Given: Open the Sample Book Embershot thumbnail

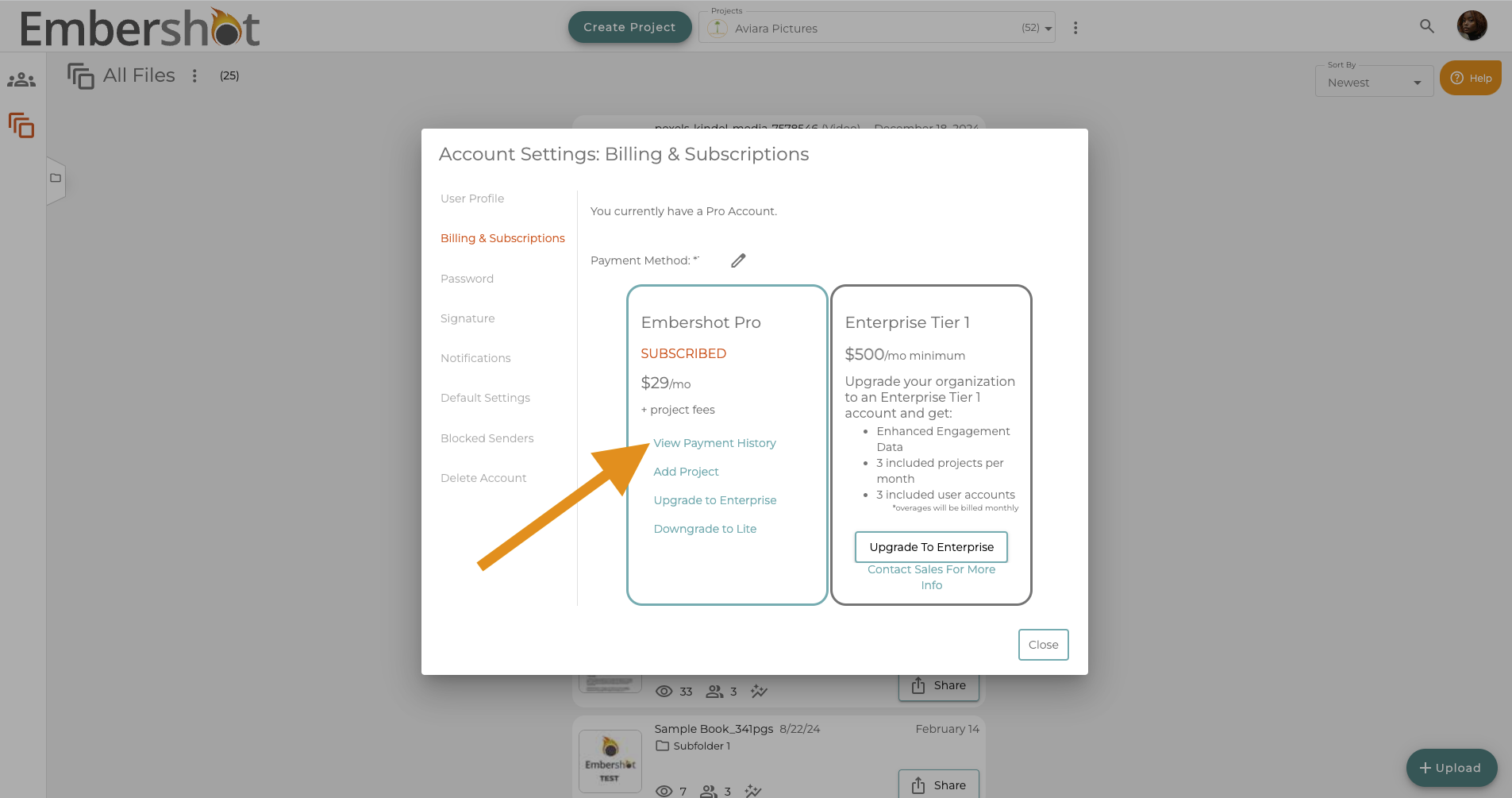Looking at the screenshot, I should coord(610,761).
